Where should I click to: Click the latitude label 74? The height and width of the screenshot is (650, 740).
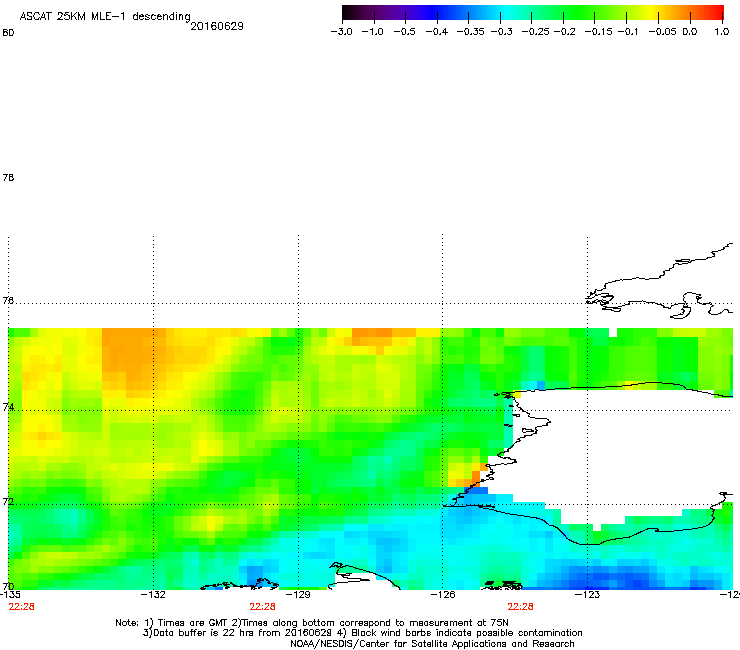(x=8, y=407)
